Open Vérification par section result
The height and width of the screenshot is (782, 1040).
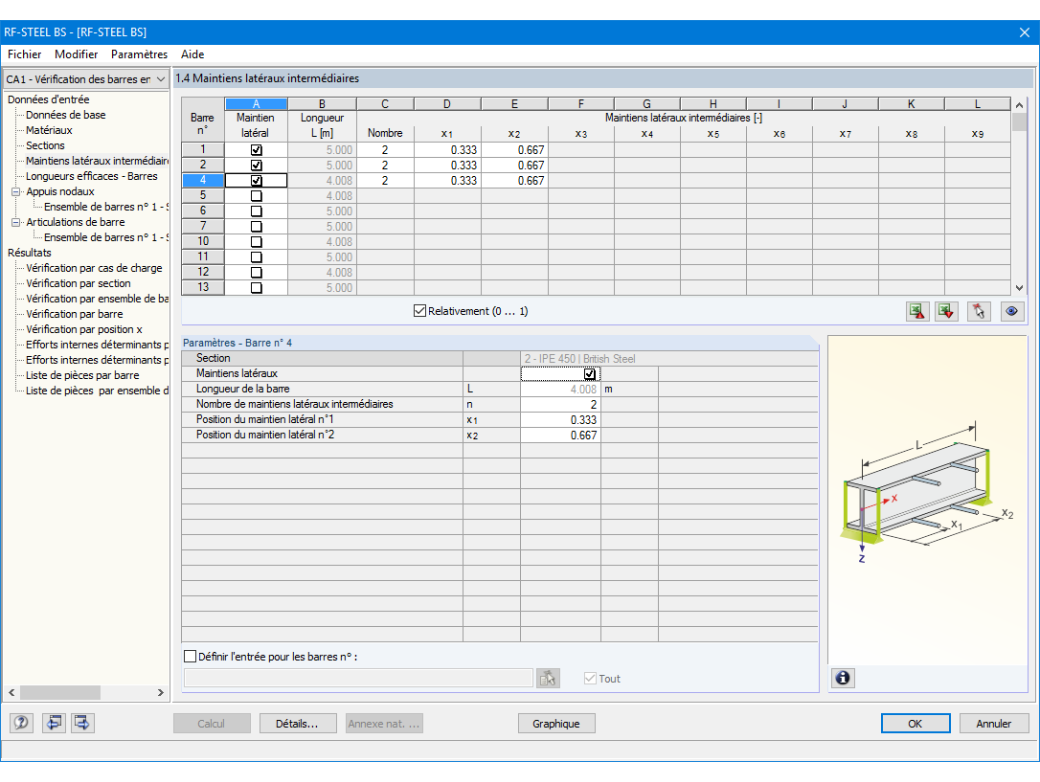tap(78, 284)
